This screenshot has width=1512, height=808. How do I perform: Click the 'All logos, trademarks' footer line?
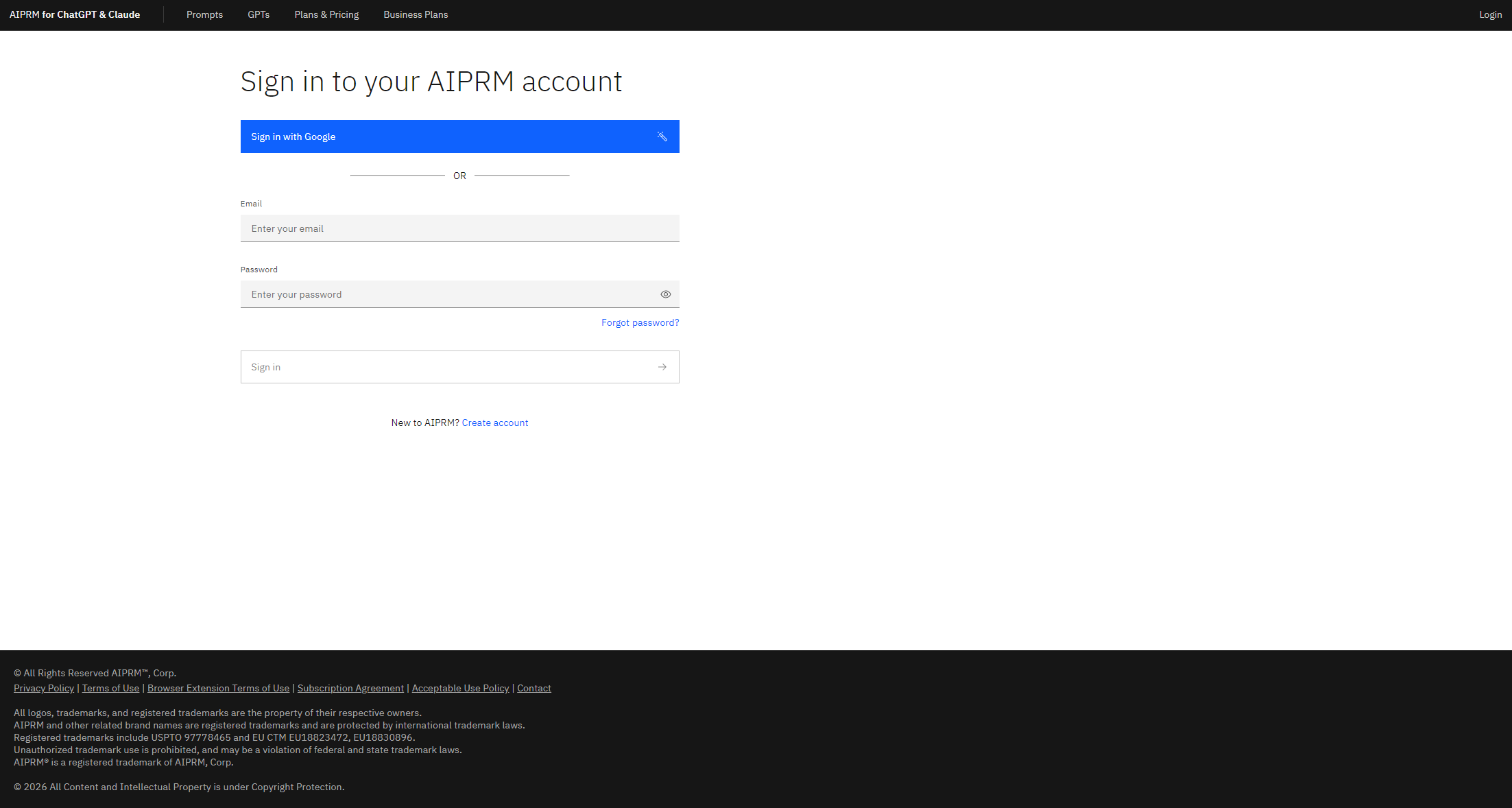point(218,713)
